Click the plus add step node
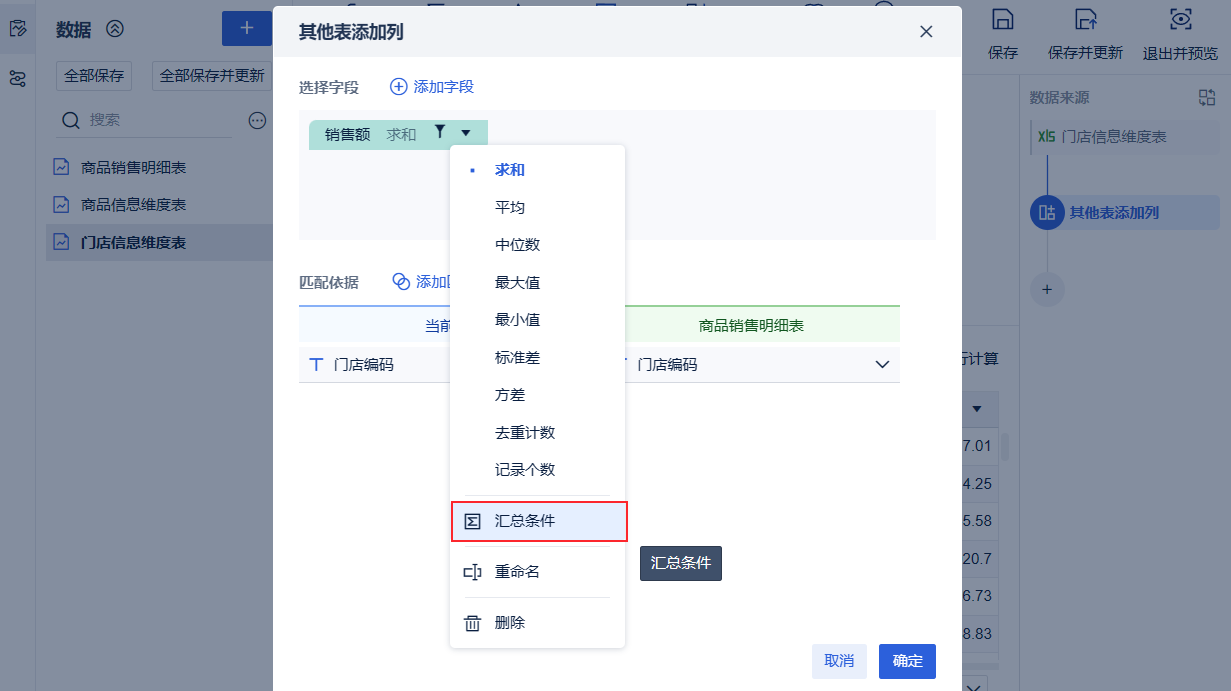The width and height of the screenshot is (1231, 691). [1047, 289]
